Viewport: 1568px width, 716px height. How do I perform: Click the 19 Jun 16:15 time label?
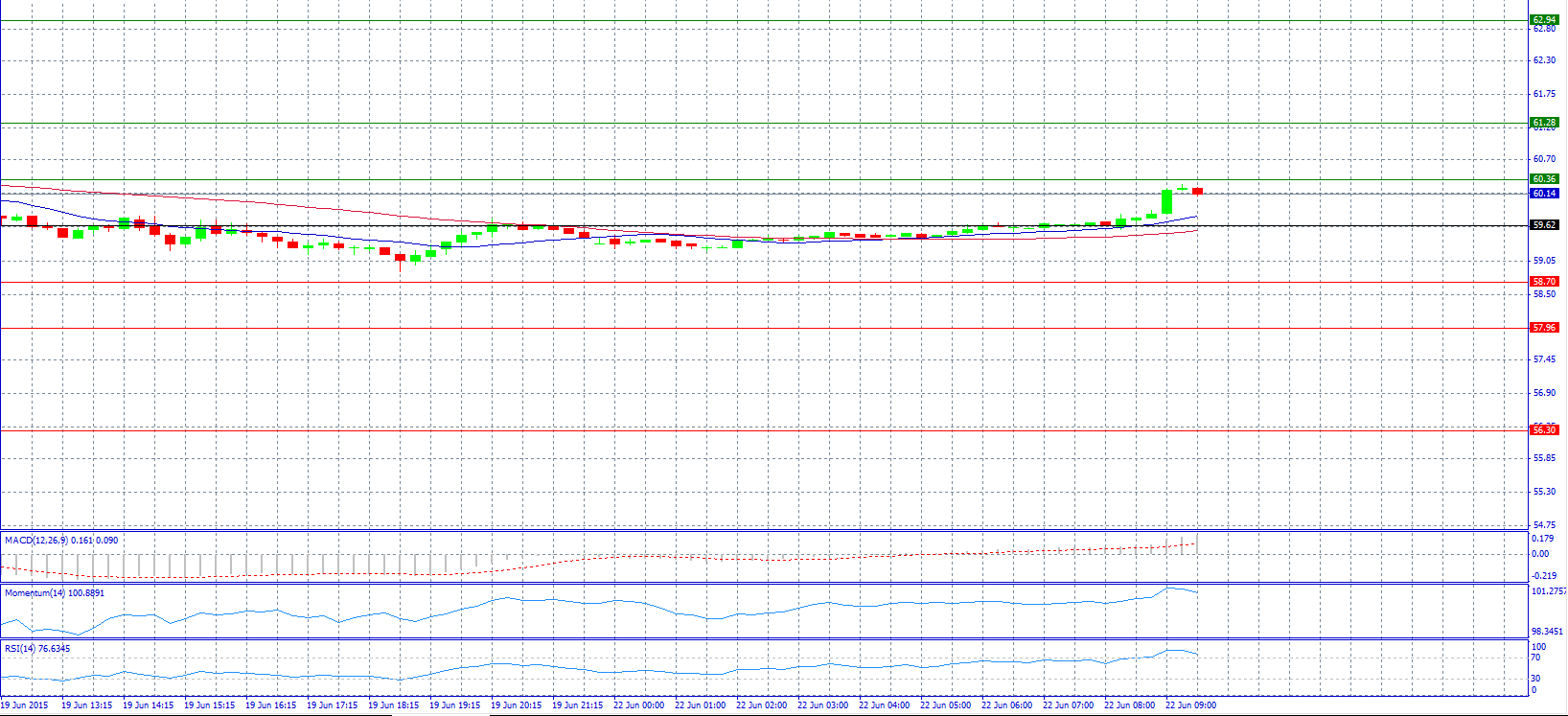[x=270, y=705]
